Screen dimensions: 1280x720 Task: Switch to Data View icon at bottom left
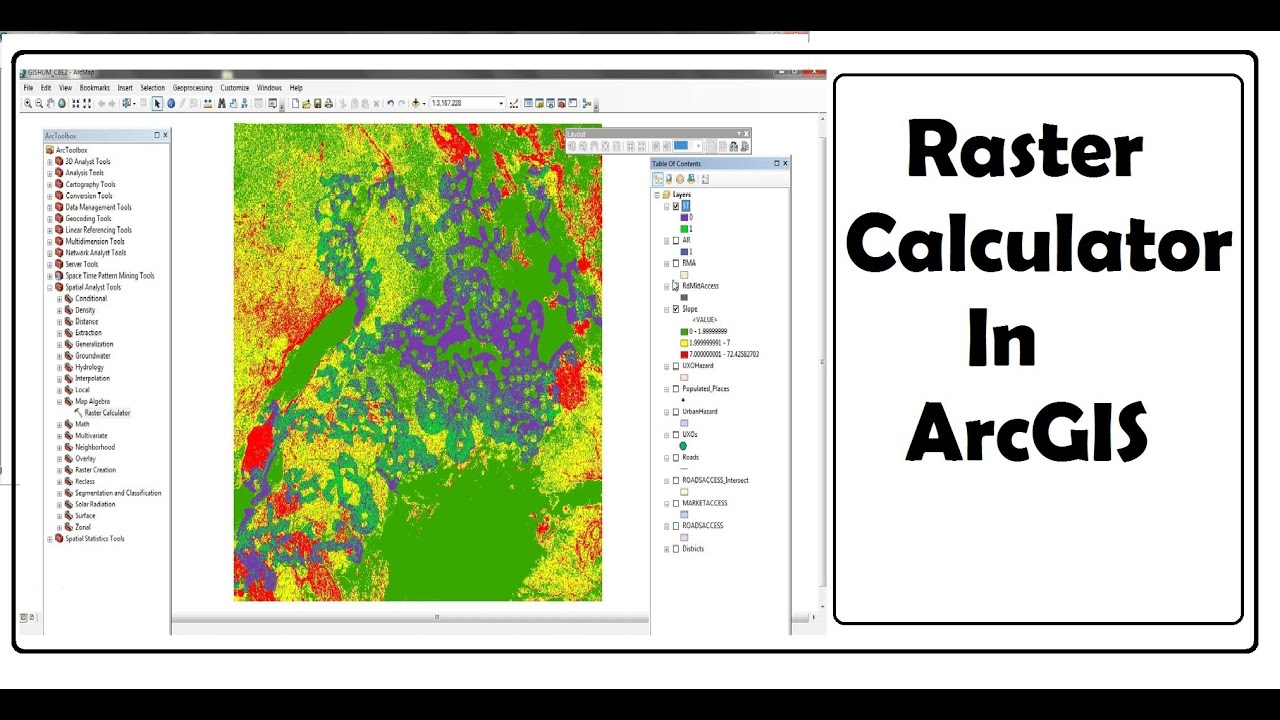(24, 617)
